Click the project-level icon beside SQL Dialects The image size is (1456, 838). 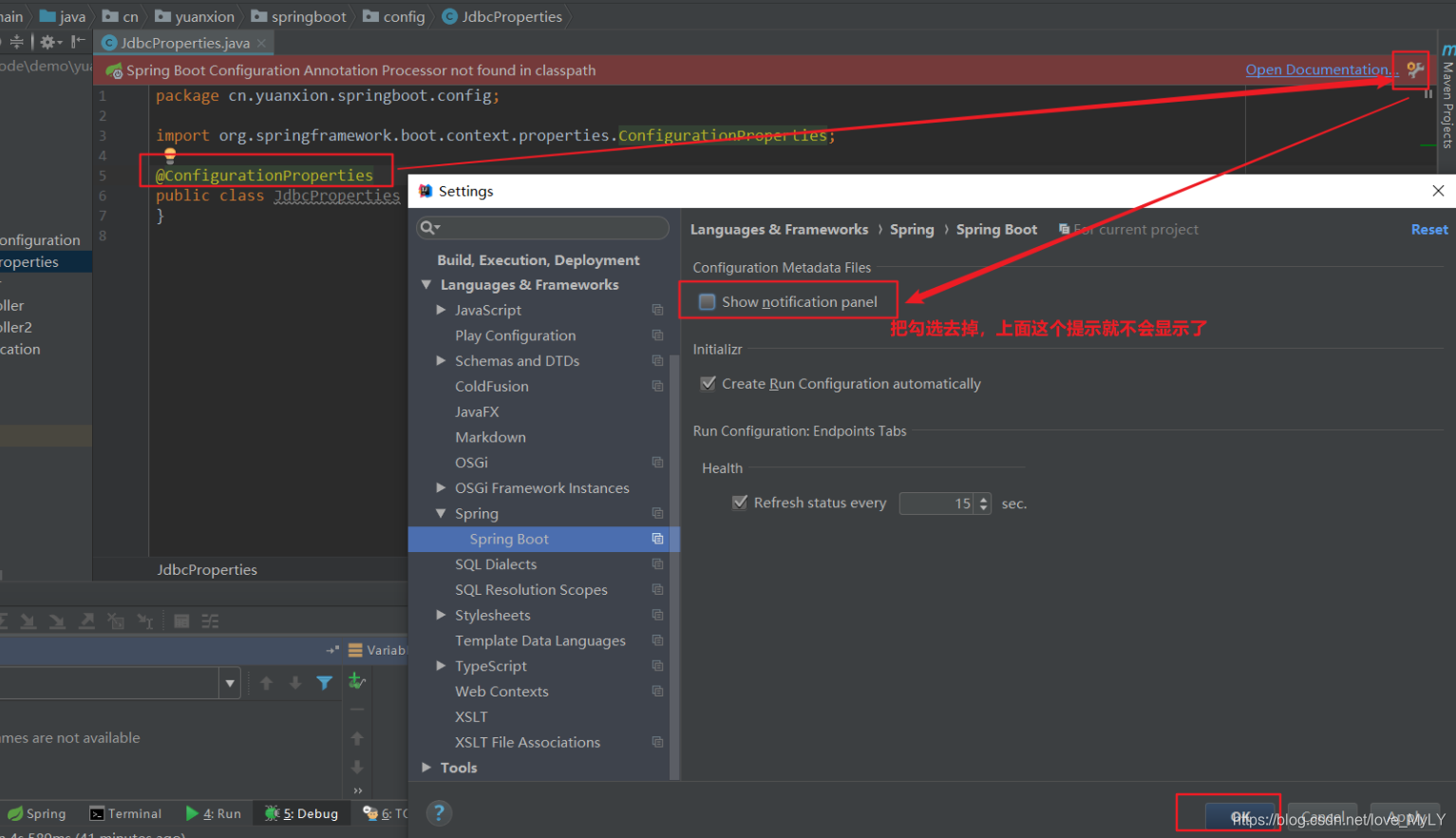pos(657,564)
